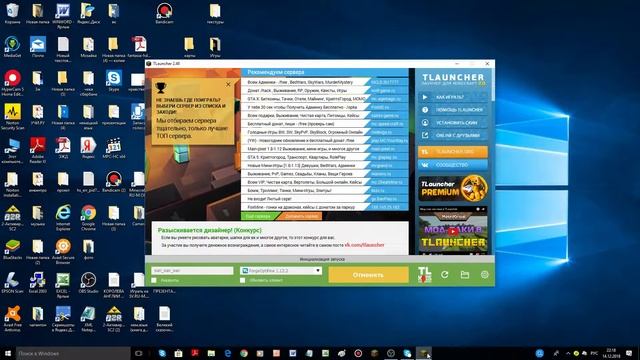This screenshot has height=360, width=640.
Task: Open TLauncher settings gear icon
Action: point(484,275)
